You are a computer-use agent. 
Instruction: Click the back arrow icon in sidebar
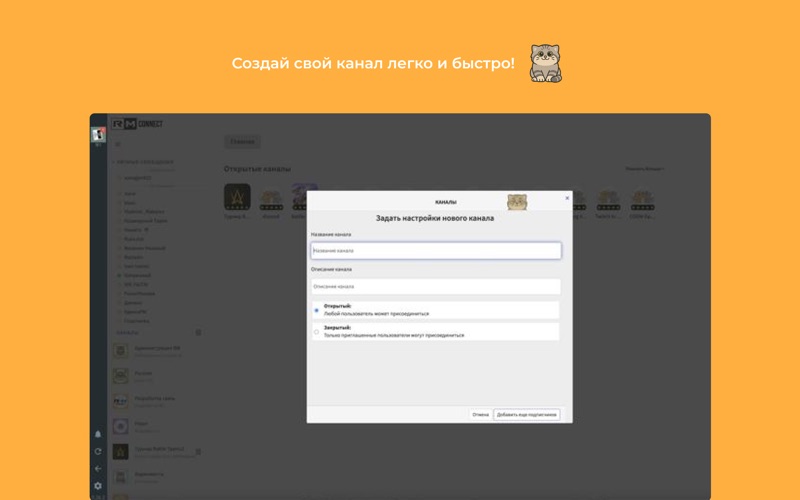pyautogui.click(x=98, y=468)
